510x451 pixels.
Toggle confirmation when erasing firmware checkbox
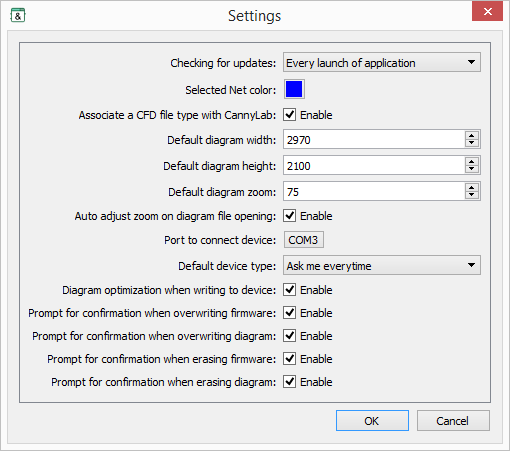pyautogui.click(x=289, y=359)
